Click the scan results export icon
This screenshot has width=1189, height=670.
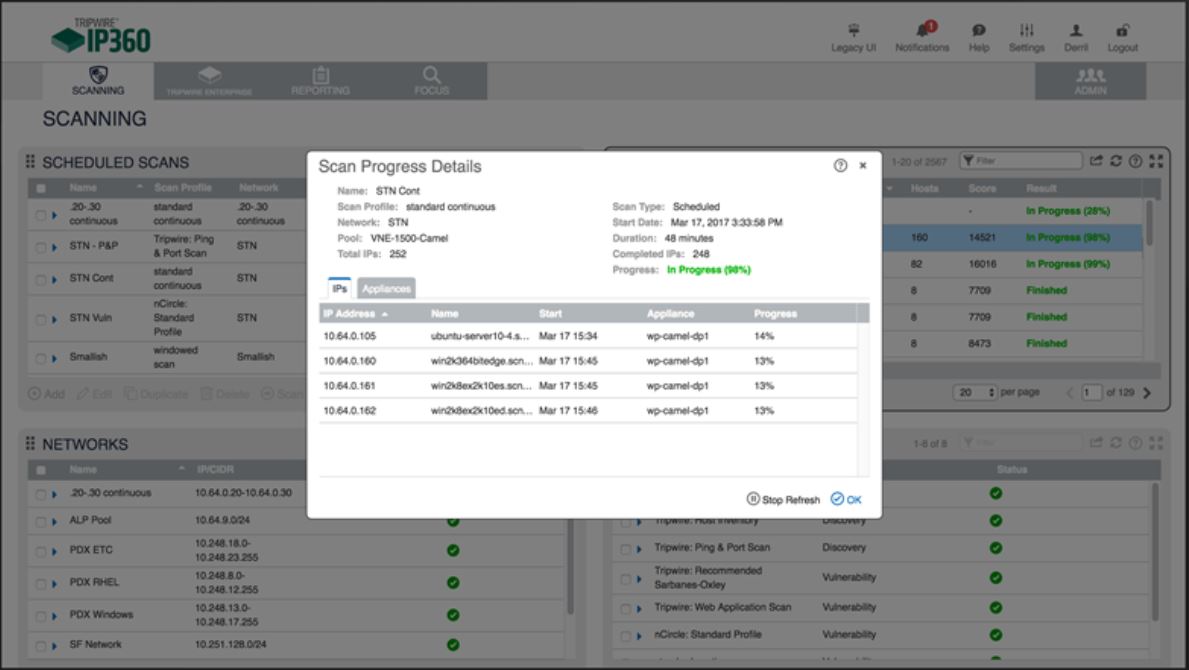[x=1096, y=161]
